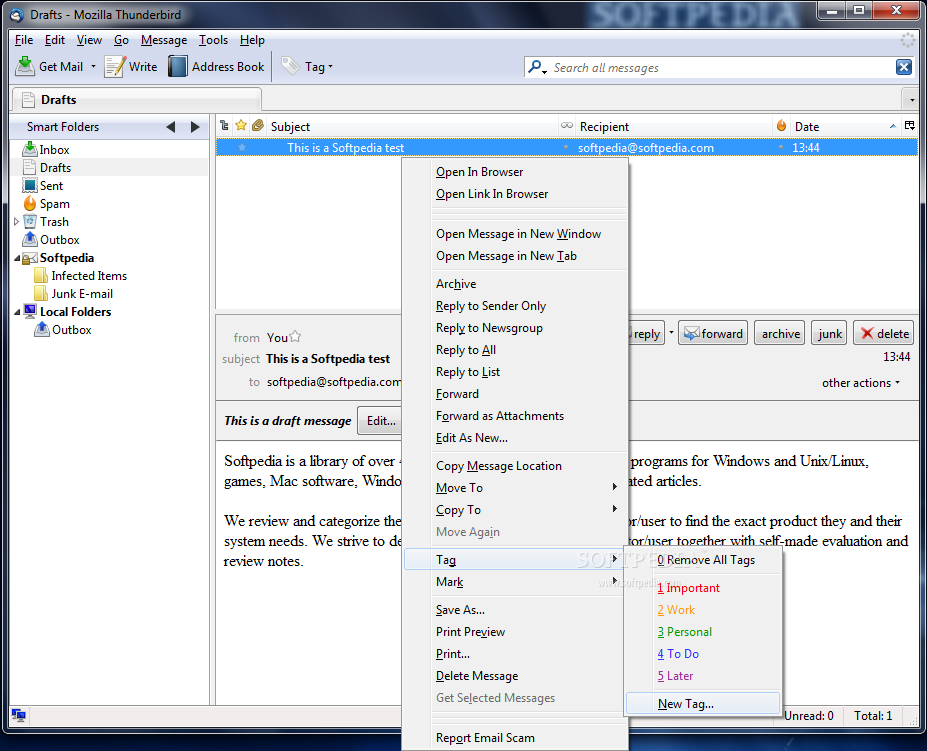Collapse the Local Folders tree
The height and width of the screenshot is (751, 927).
pyautogui.click(x=17, y=312)
